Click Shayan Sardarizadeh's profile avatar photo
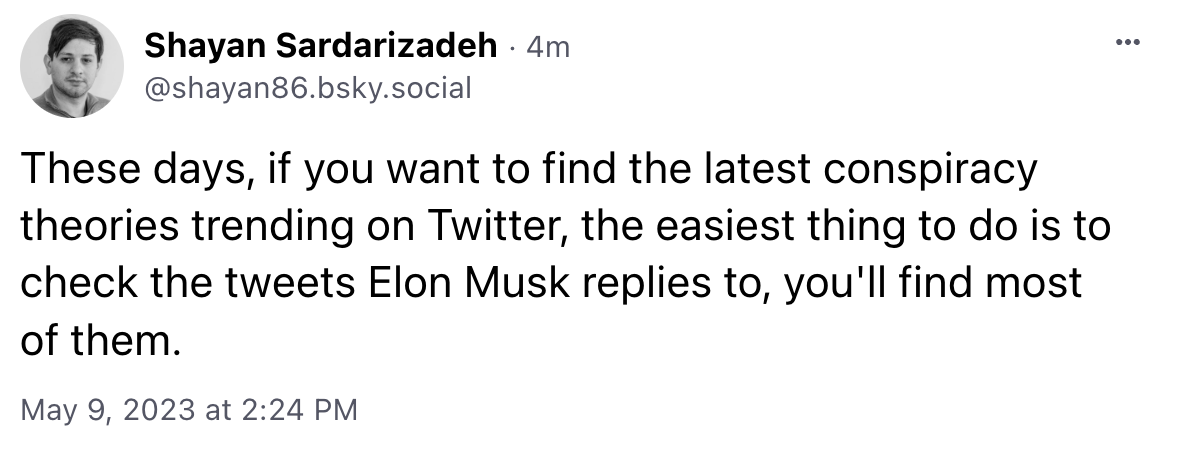 (72, 66)
